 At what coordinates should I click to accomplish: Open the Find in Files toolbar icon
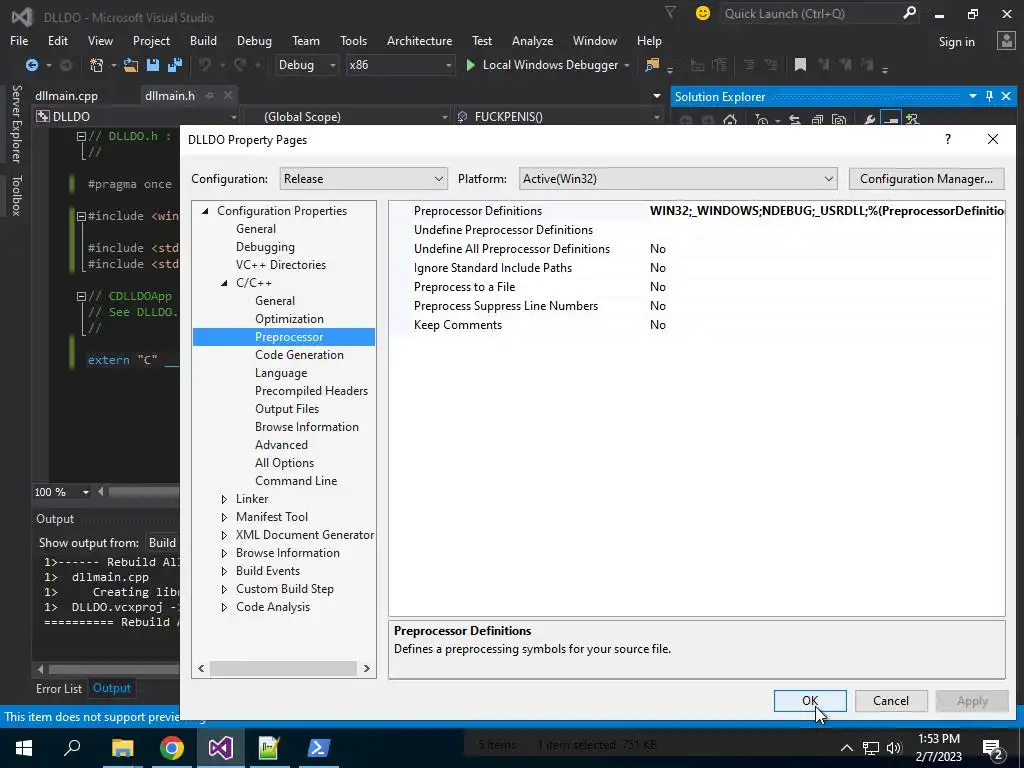click(x=652, y=65)
